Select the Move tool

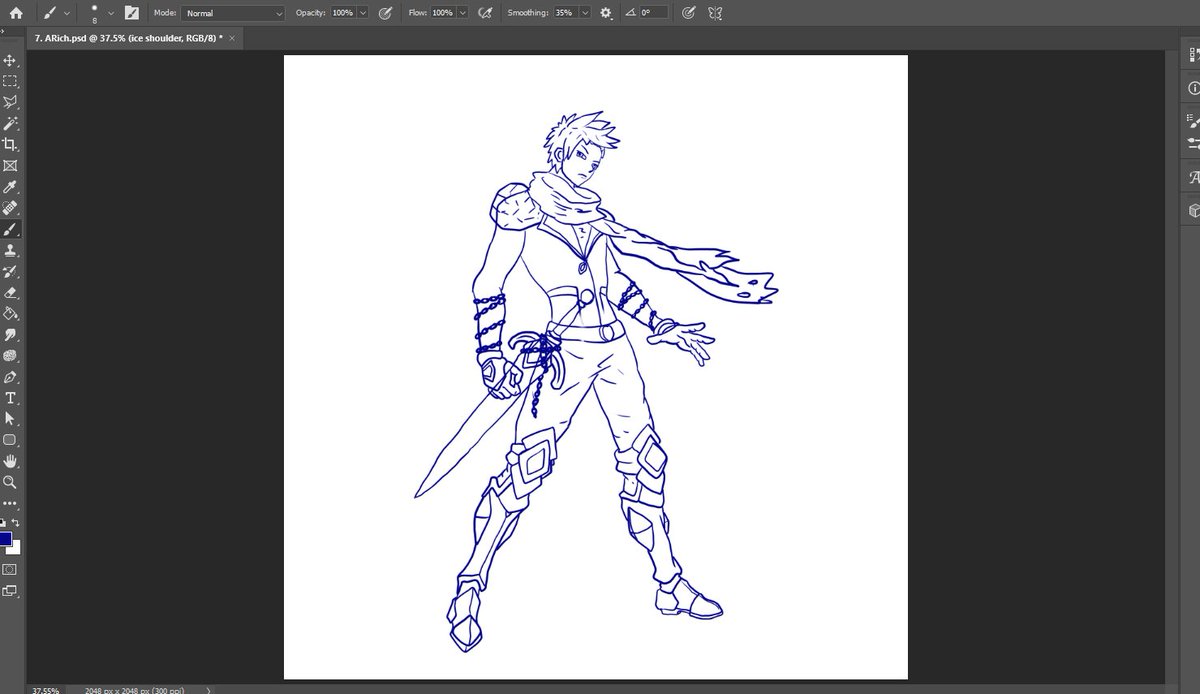[11, 59]
